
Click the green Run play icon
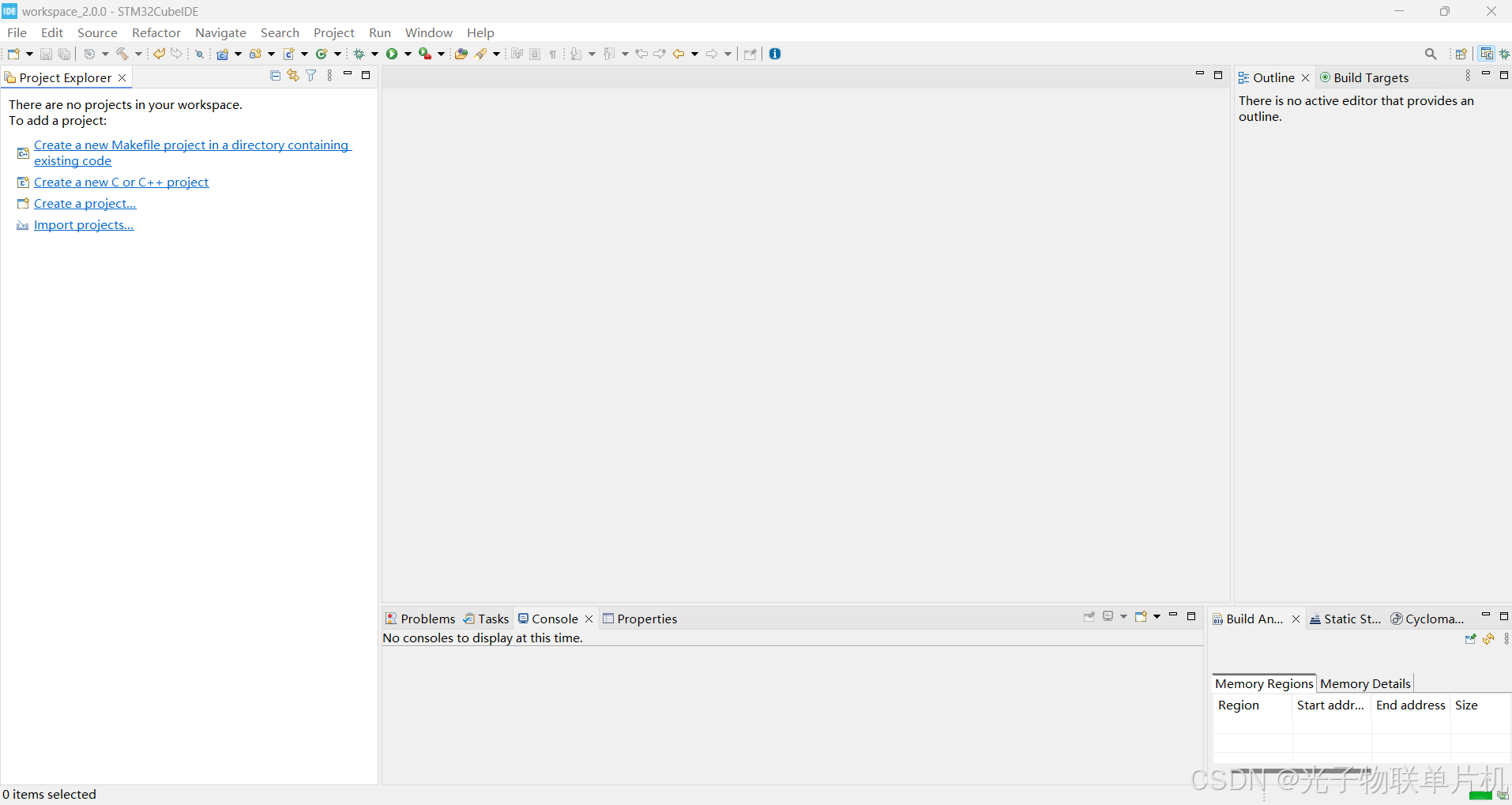click(x=392, y=54)
